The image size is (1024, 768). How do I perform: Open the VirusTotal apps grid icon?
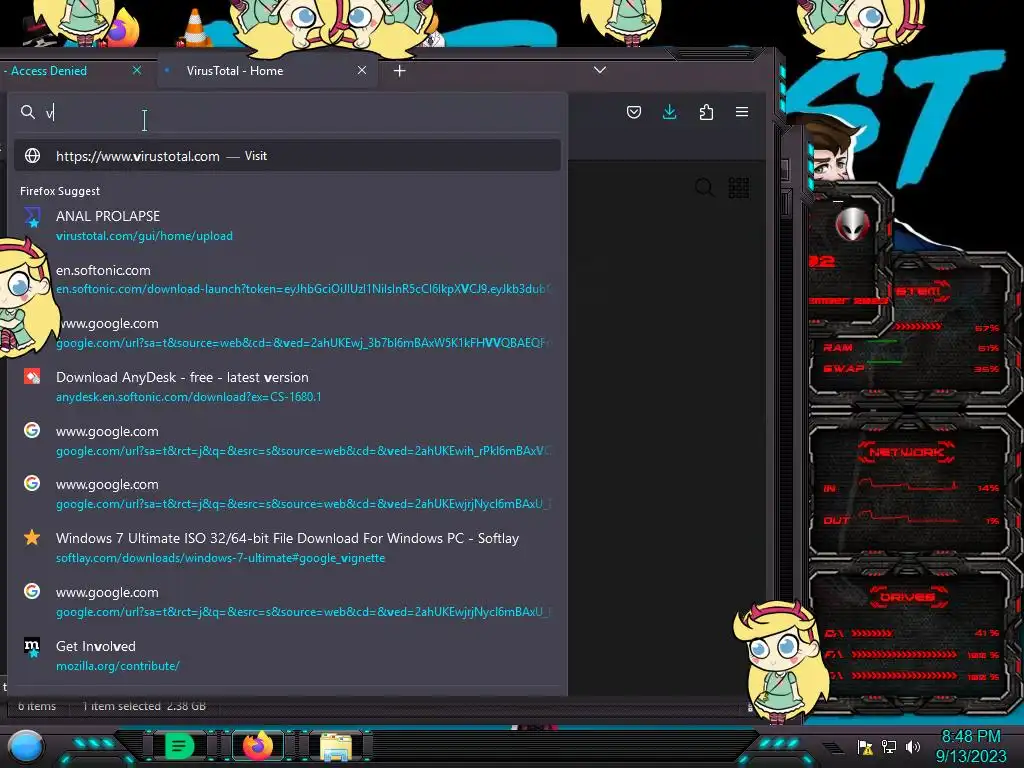point(739,188)
